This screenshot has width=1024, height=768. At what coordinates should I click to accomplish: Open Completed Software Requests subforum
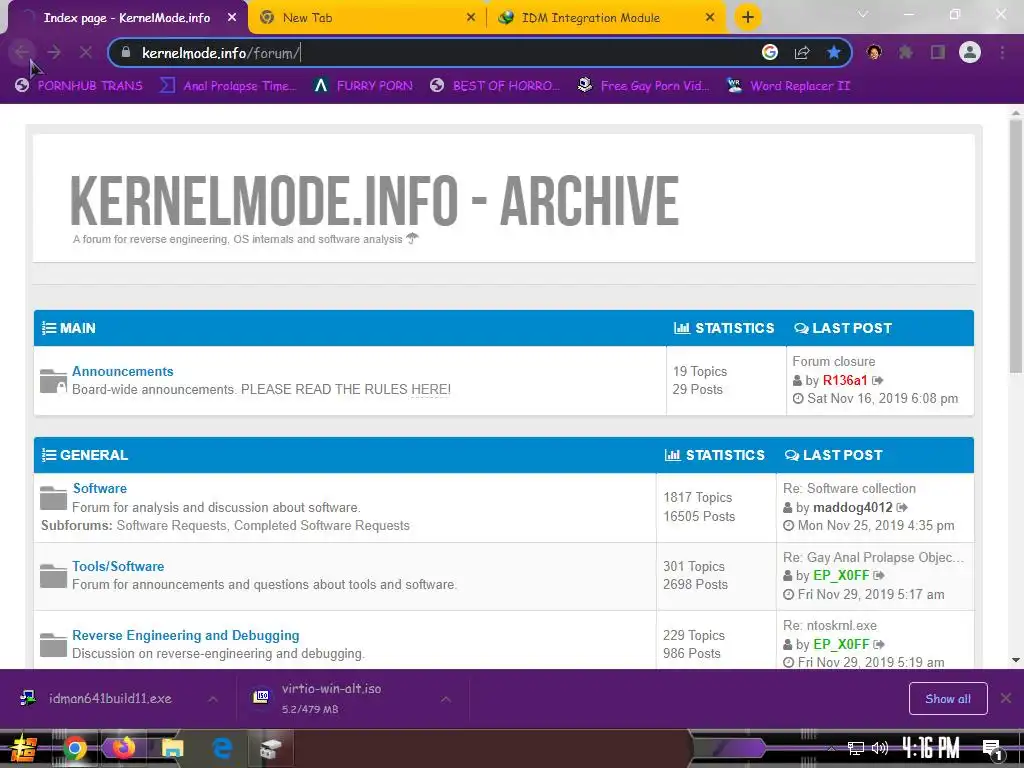[322, 525]
